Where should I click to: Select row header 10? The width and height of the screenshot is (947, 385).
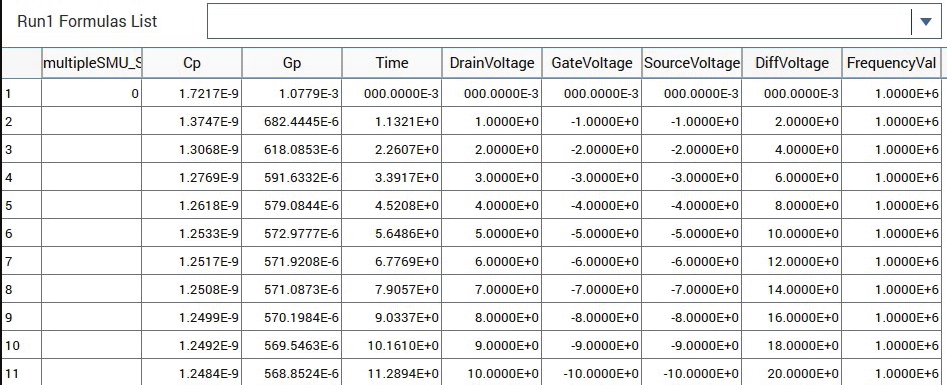point(21,345)
